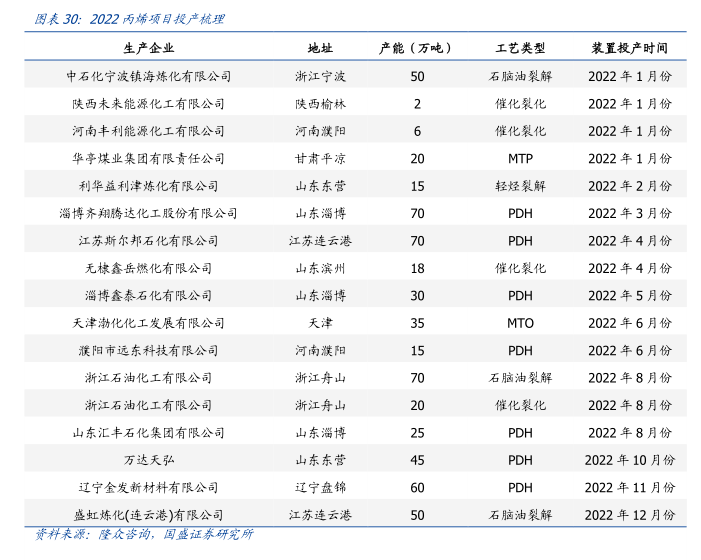Select the 辽宁盘锦 address cell
701x560 pixels.
[x=320, y=487]
